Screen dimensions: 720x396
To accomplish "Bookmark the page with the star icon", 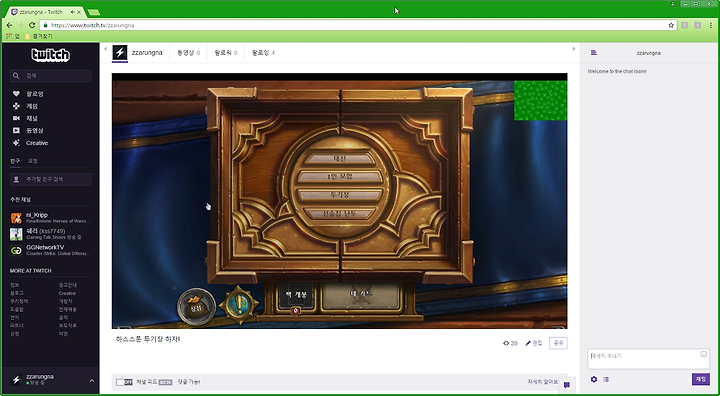I will coord(671,25).
